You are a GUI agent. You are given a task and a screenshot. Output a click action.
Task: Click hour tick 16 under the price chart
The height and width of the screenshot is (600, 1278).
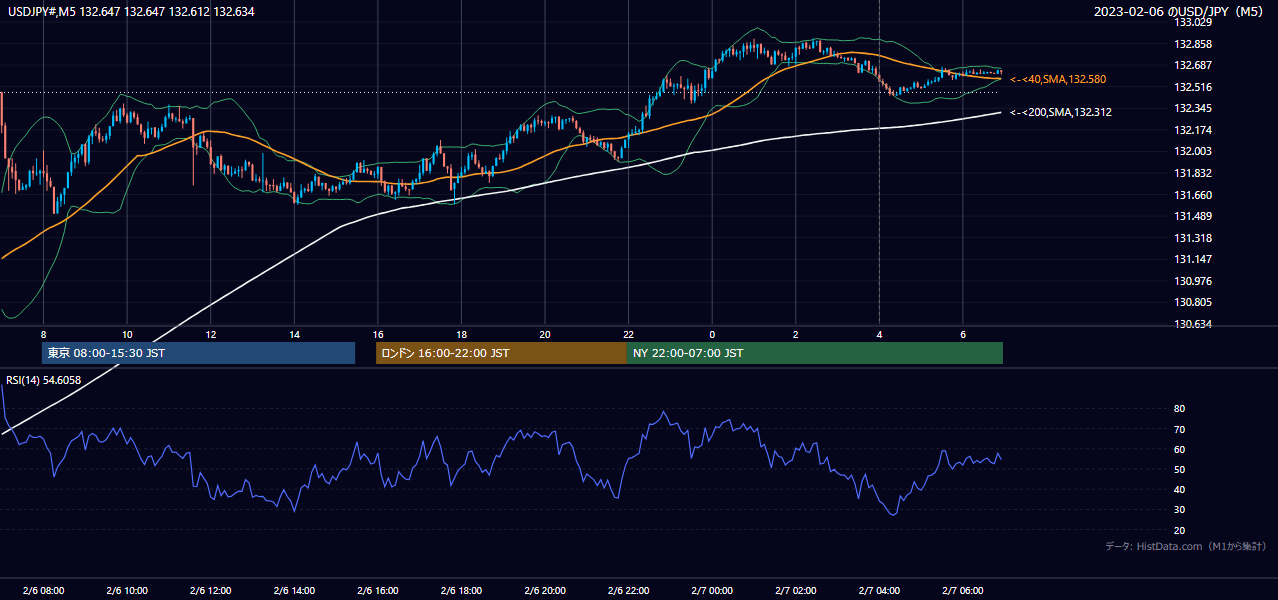pos(378,333)
